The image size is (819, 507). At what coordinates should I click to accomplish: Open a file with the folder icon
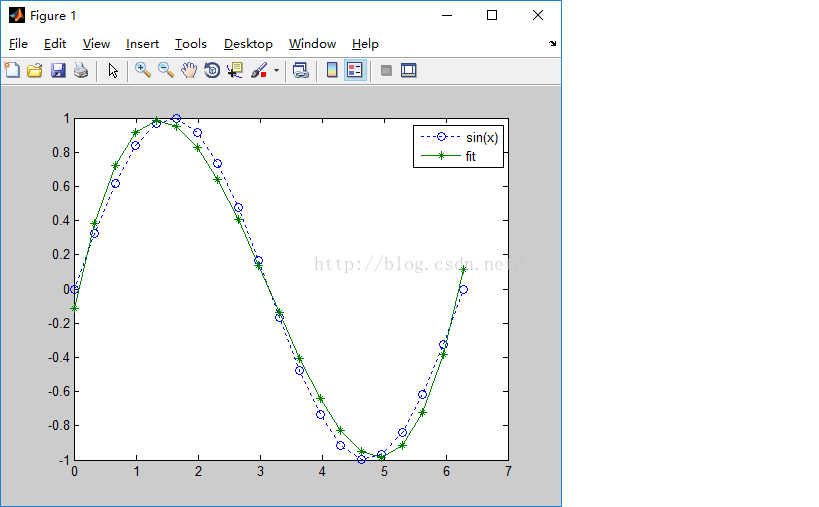click(x=35, y=70)
